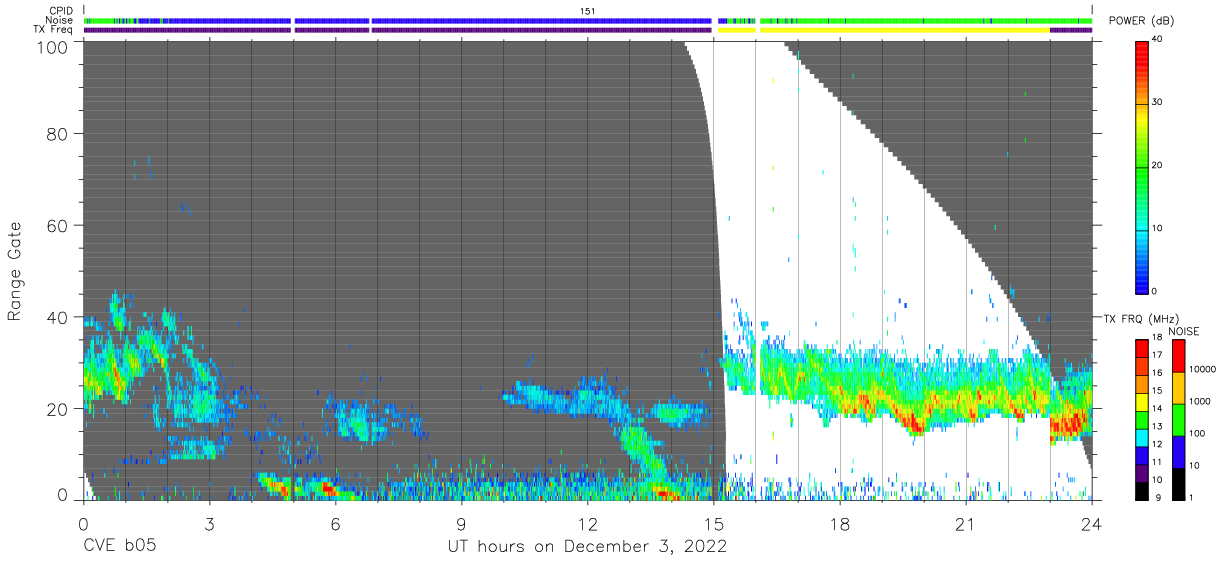Image resolution: width=1228 pixels, height=567 pixels.
Task: Click the blue bottom of POWER colorbar
Action: 1142,280
